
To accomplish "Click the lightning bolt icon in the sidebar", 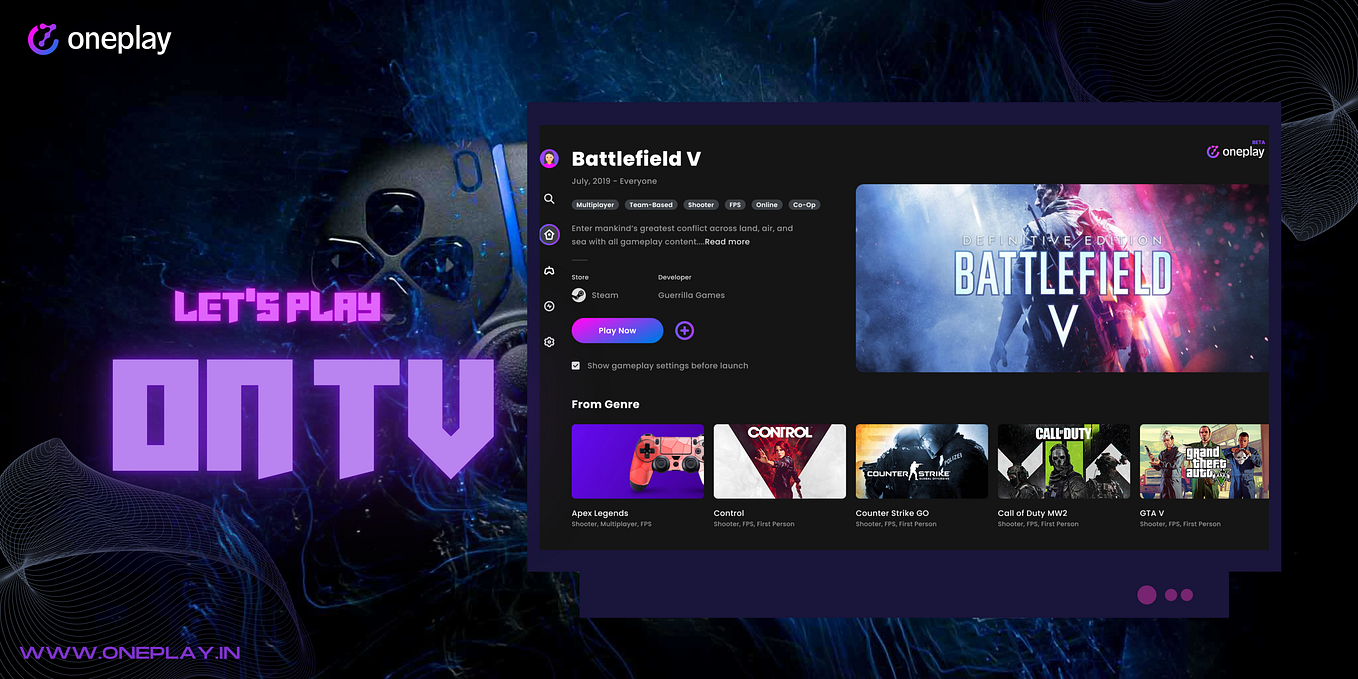I will click(x=549, y=306).
